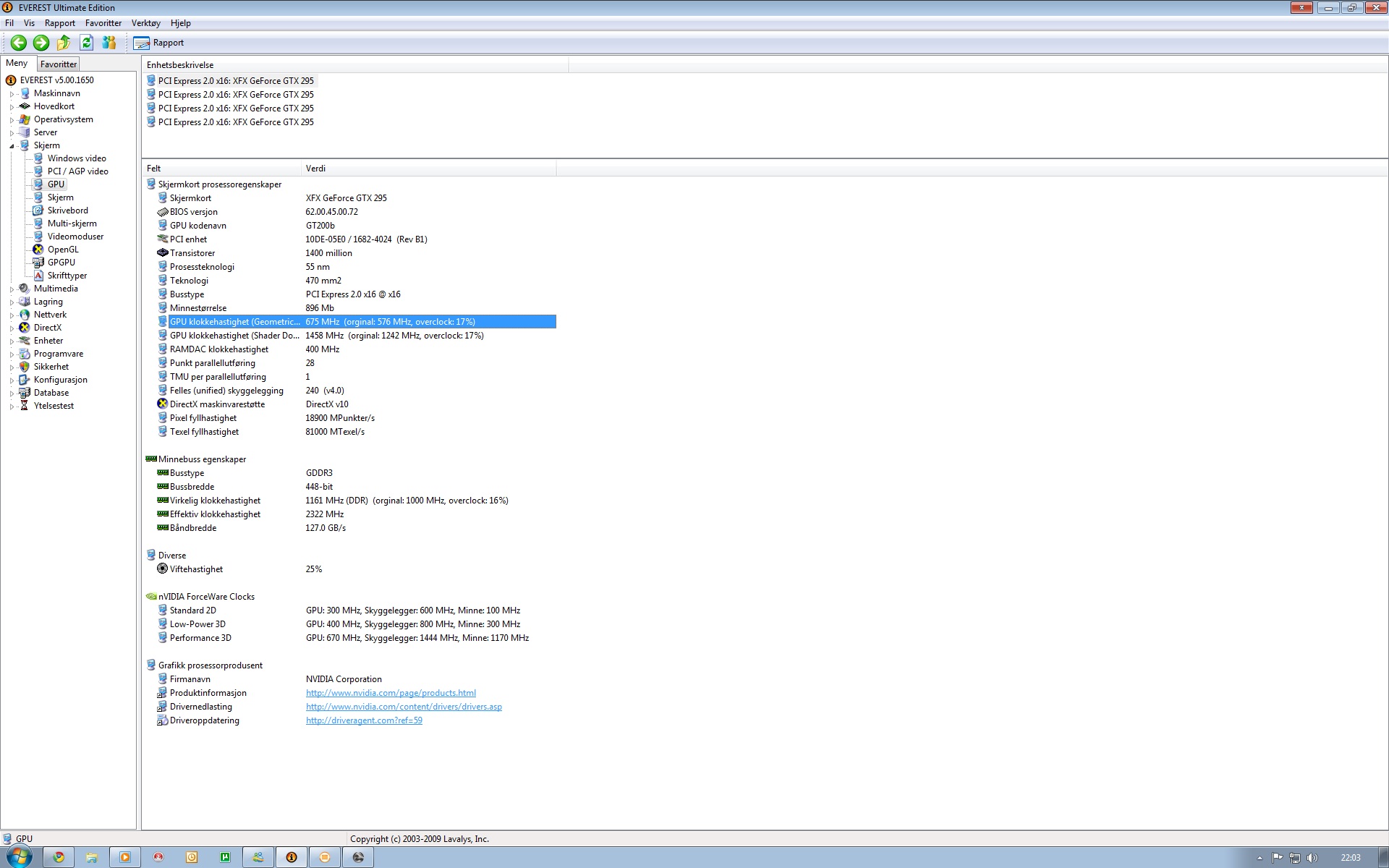Click the Up one level toolbar icon

[64, 43]
